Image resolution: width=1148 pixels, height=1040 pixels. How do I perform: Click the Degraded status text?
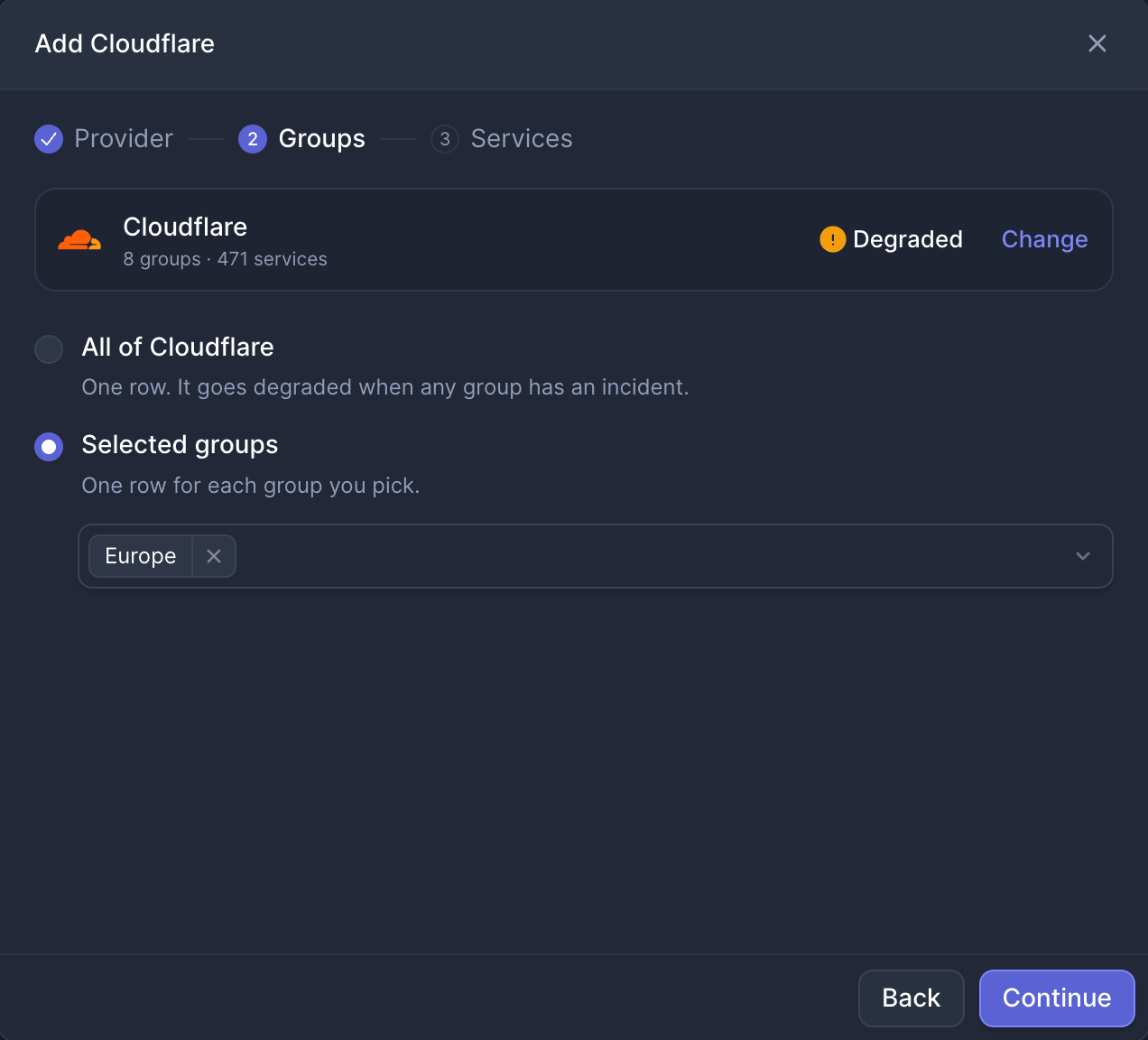907,239
